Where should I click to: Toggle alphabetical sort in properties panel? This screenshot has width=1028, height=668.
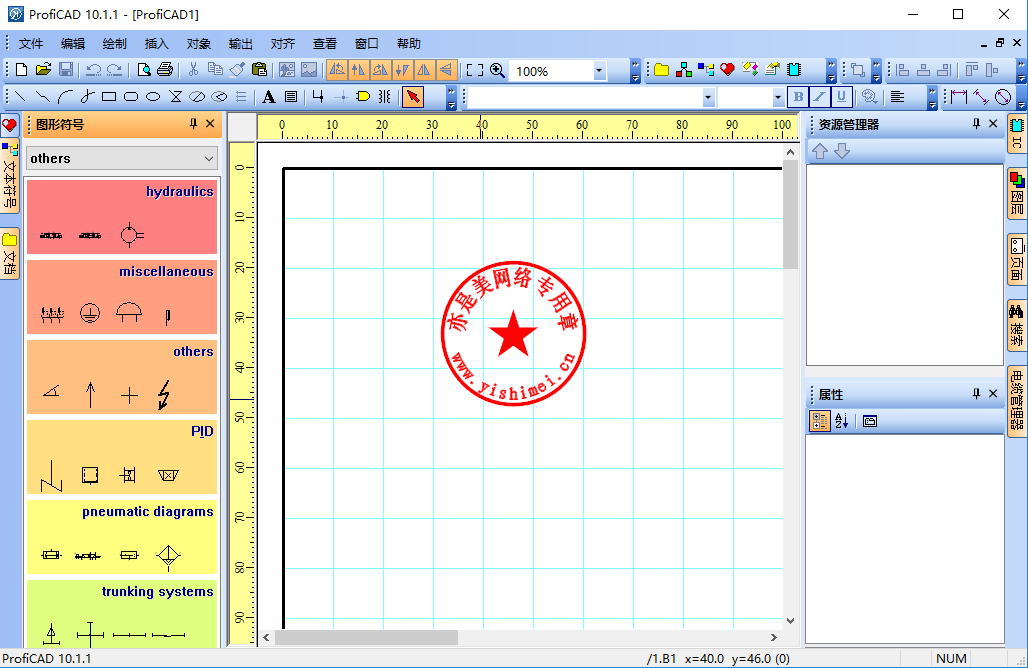842,421
